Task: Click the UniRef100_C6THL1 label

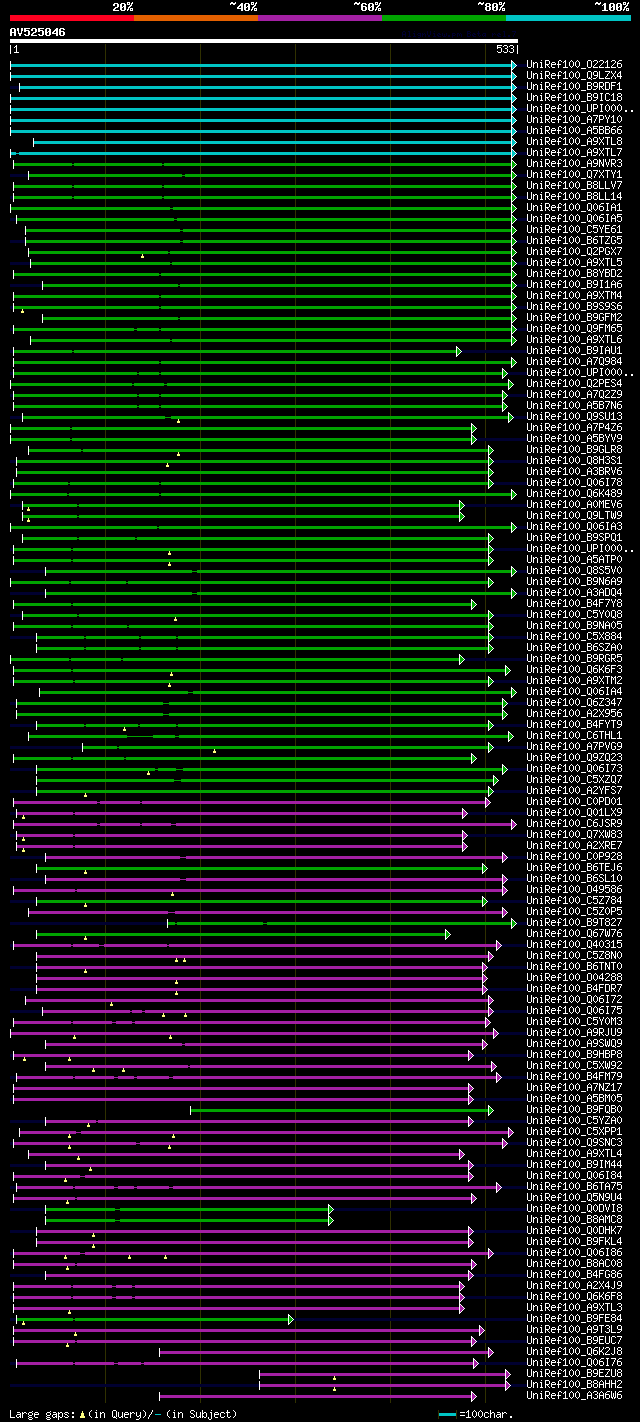Action: pos(574,735)
